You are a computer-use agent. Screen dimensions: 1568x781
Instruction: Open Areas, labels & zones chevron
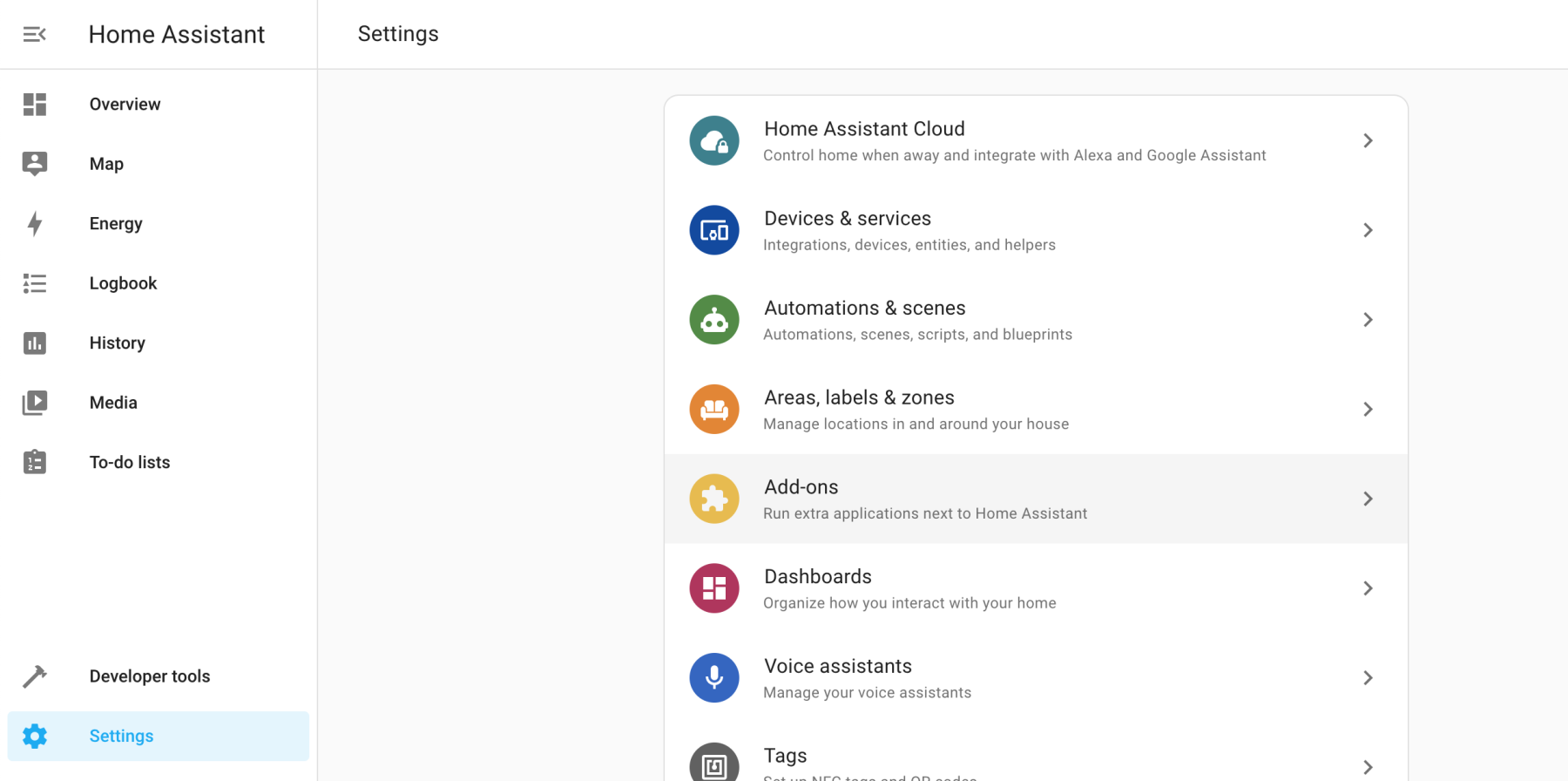(x=1368, y=410)
